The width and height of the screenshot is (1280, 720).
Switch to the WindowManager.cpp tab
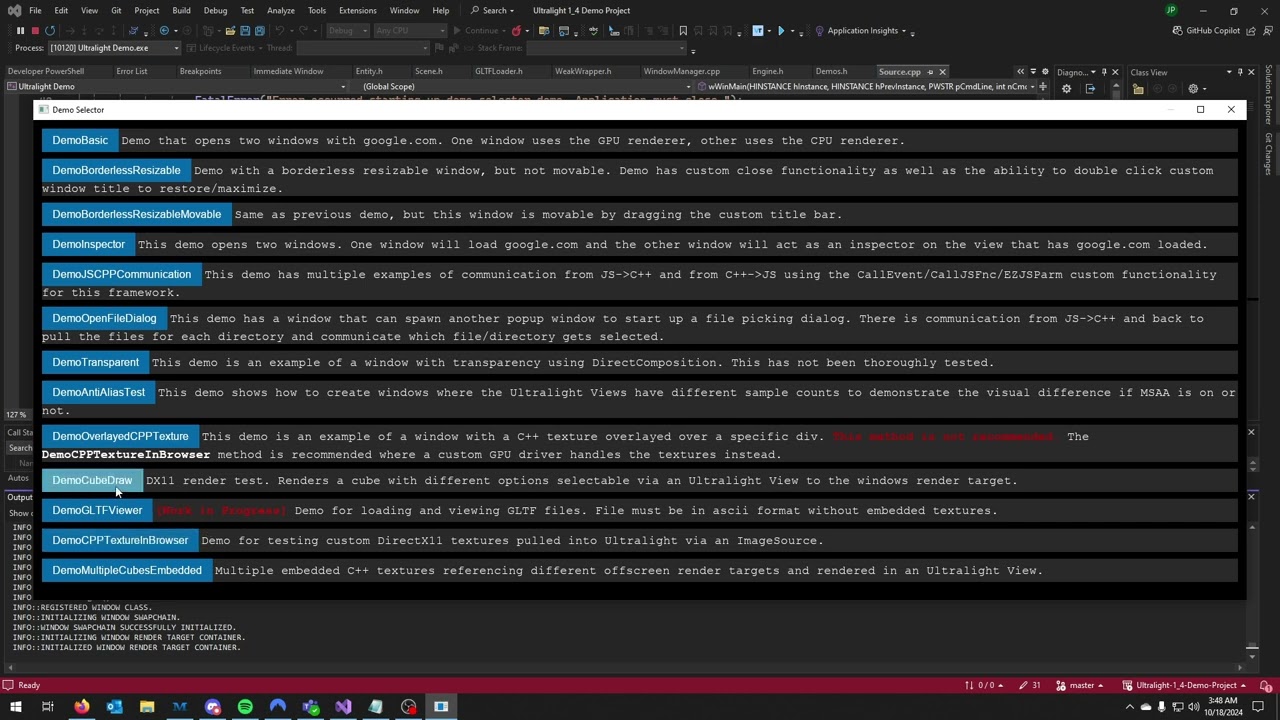coord(682,72)
